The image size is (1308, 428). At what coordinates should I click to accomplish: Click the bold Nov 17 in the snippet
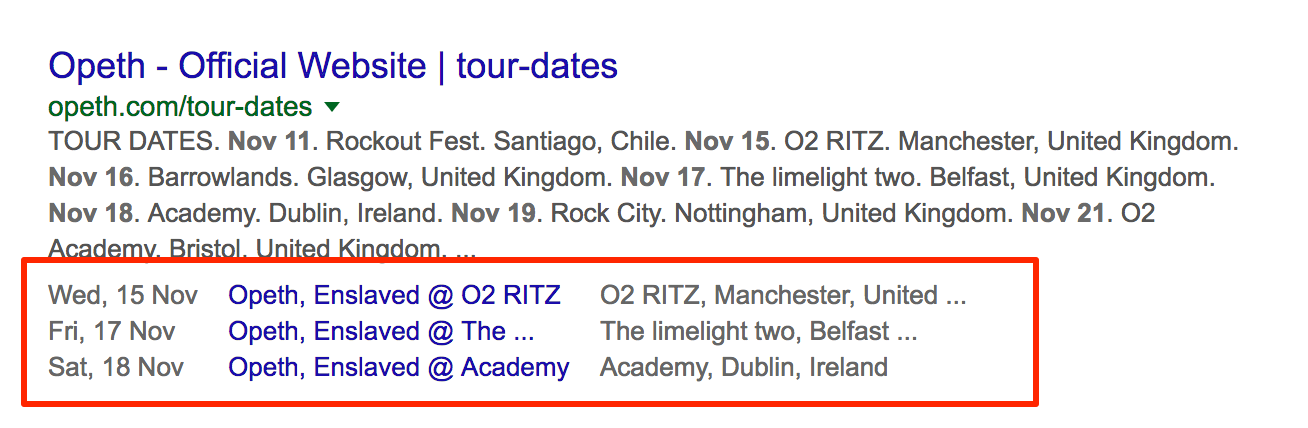pyautogui.click(x=664, y=179)
